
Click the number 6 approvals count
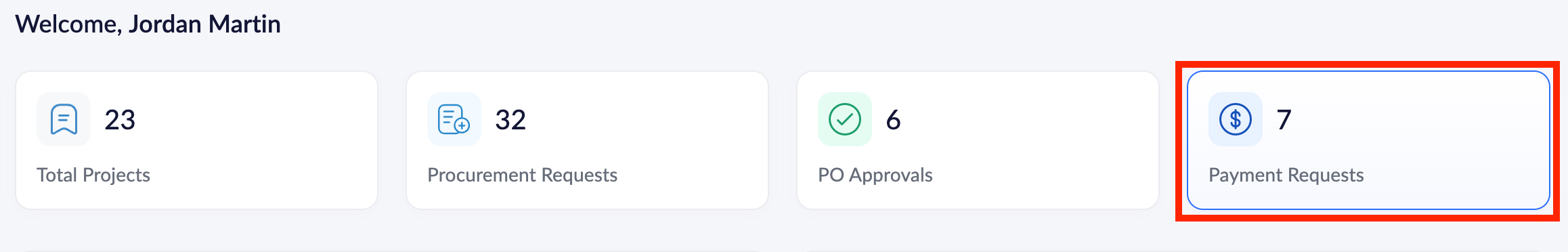(894, 120)
